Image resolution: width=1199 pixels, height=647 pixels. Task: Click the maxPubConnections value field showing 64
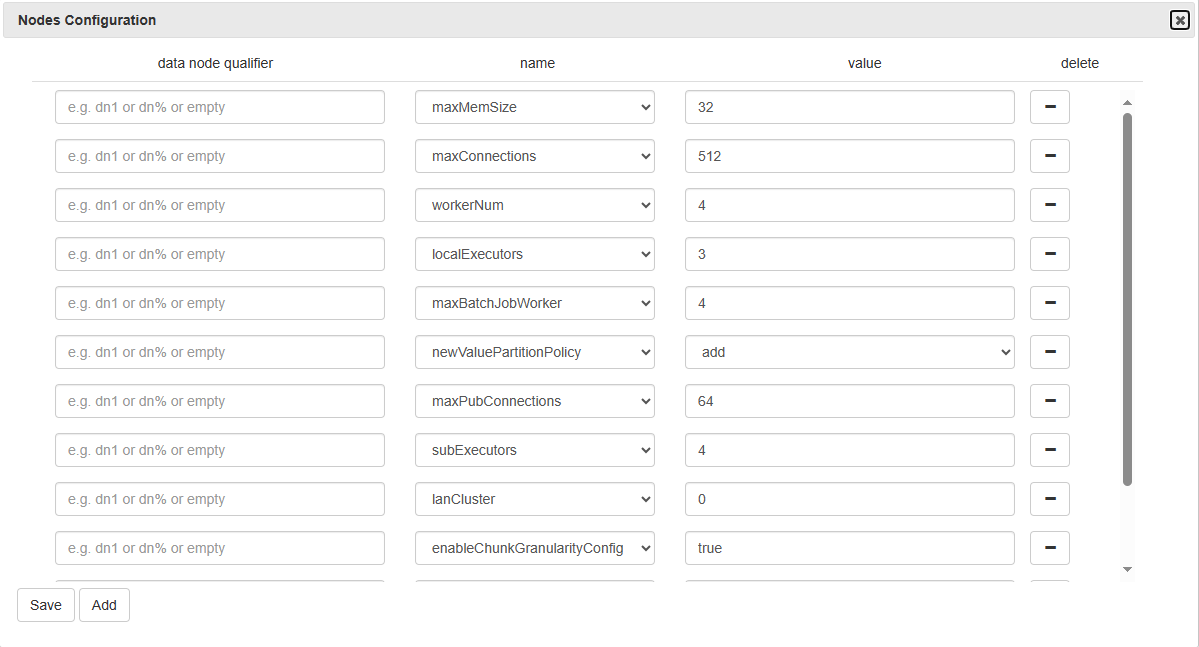pyautogui.click(x=849, y=401)
